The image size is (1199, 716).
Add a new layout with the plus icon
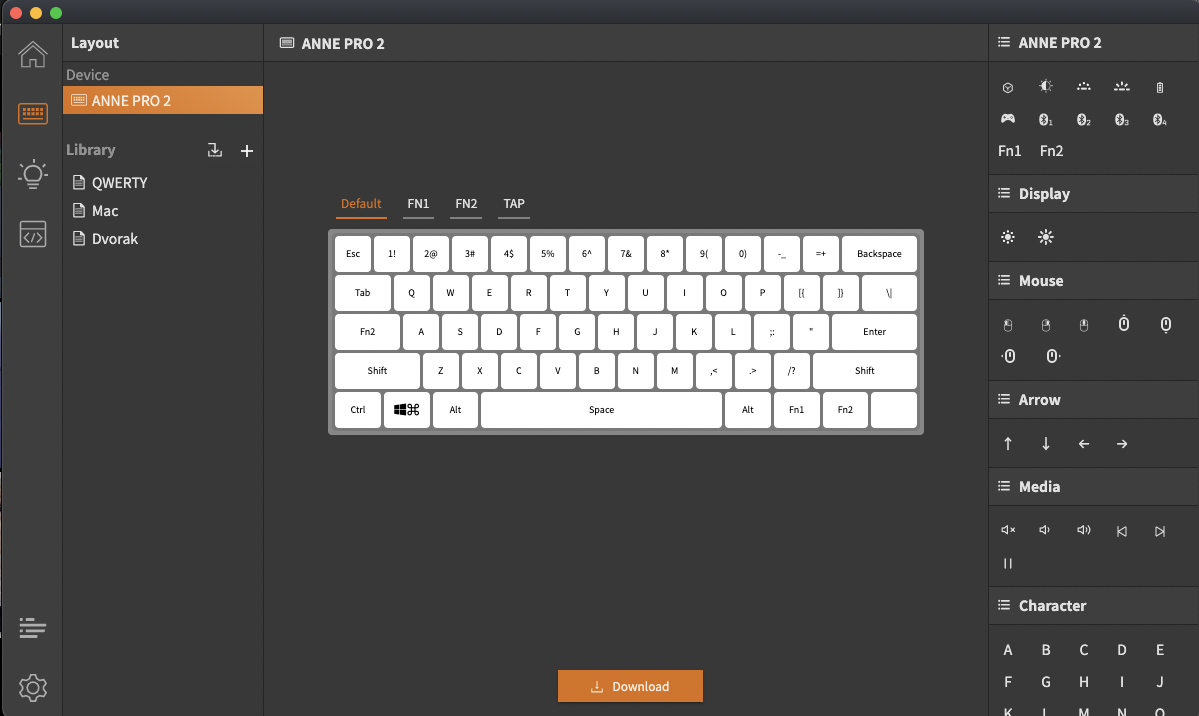pos(247,151)
